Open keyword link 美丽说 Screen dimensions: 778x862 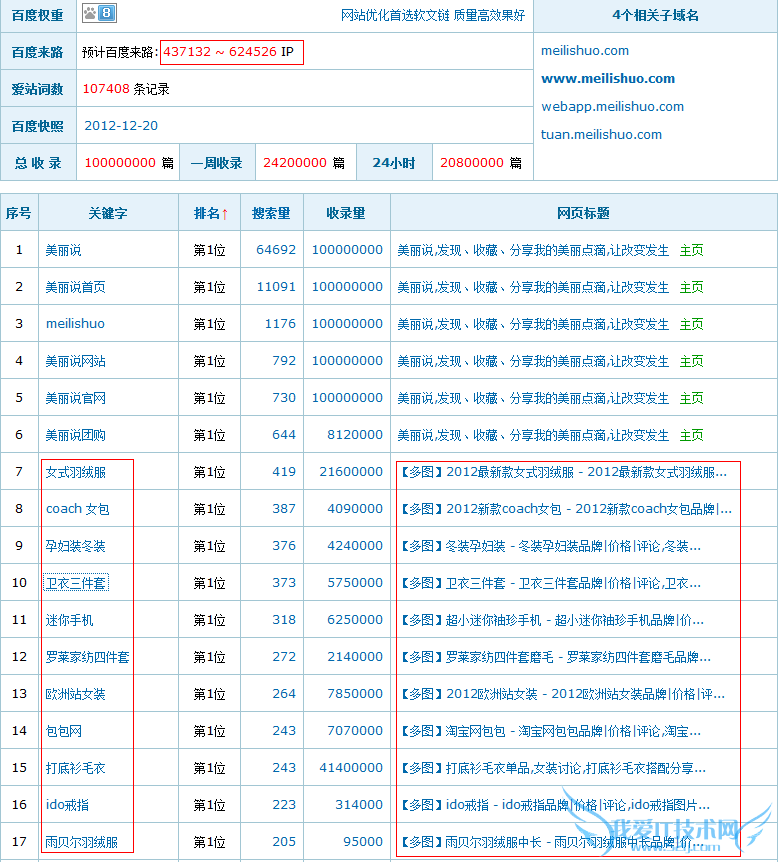point(63,250)
